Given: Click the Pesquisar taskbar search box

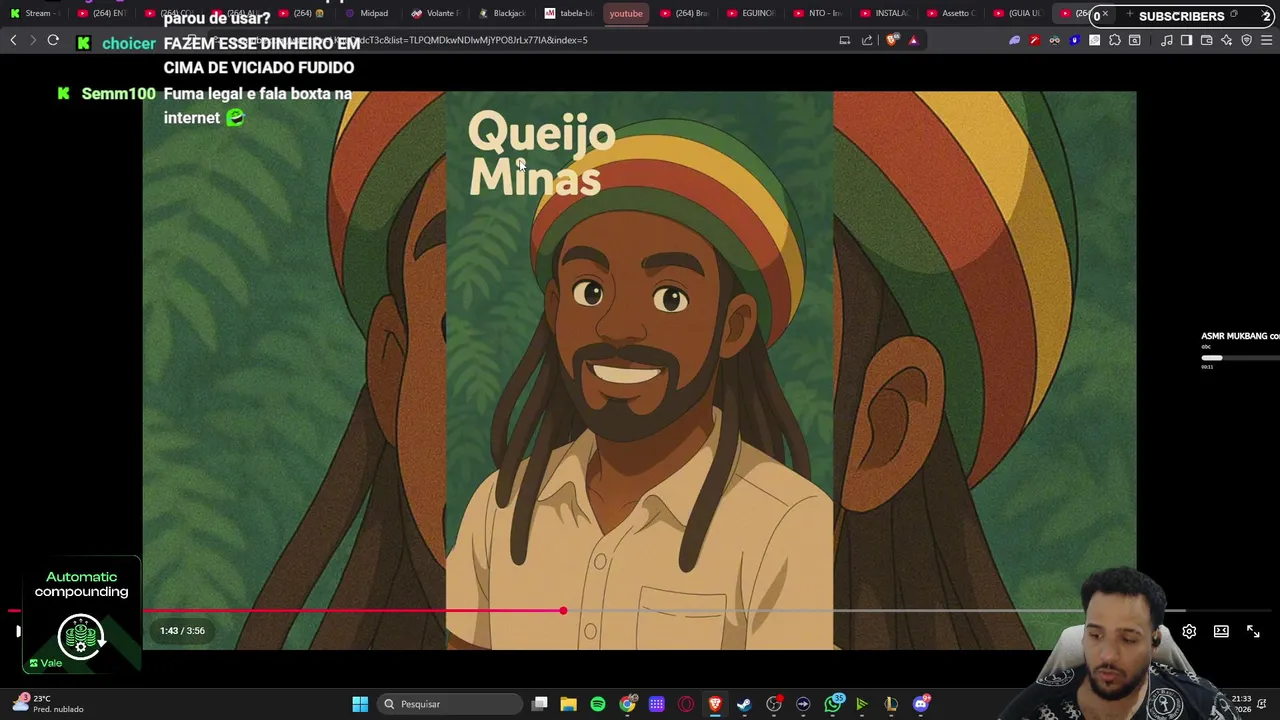Looking at the screenshot, I should tap(448, 704).
